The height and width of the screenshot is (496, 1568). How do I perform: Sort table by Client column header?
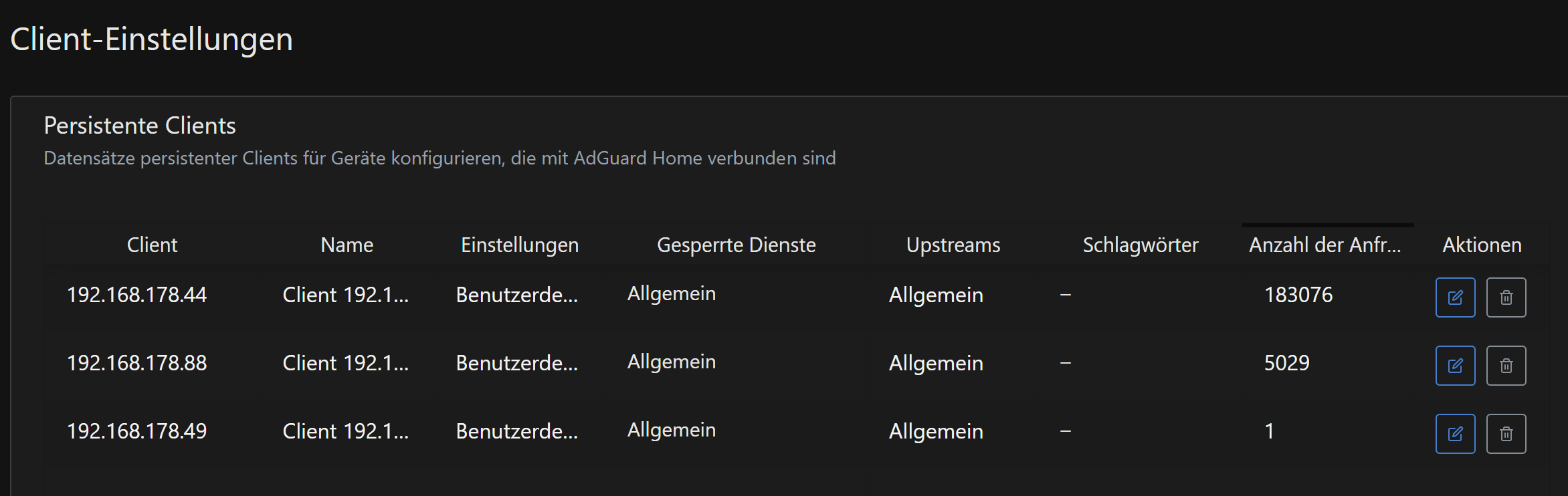coord(152,245)
